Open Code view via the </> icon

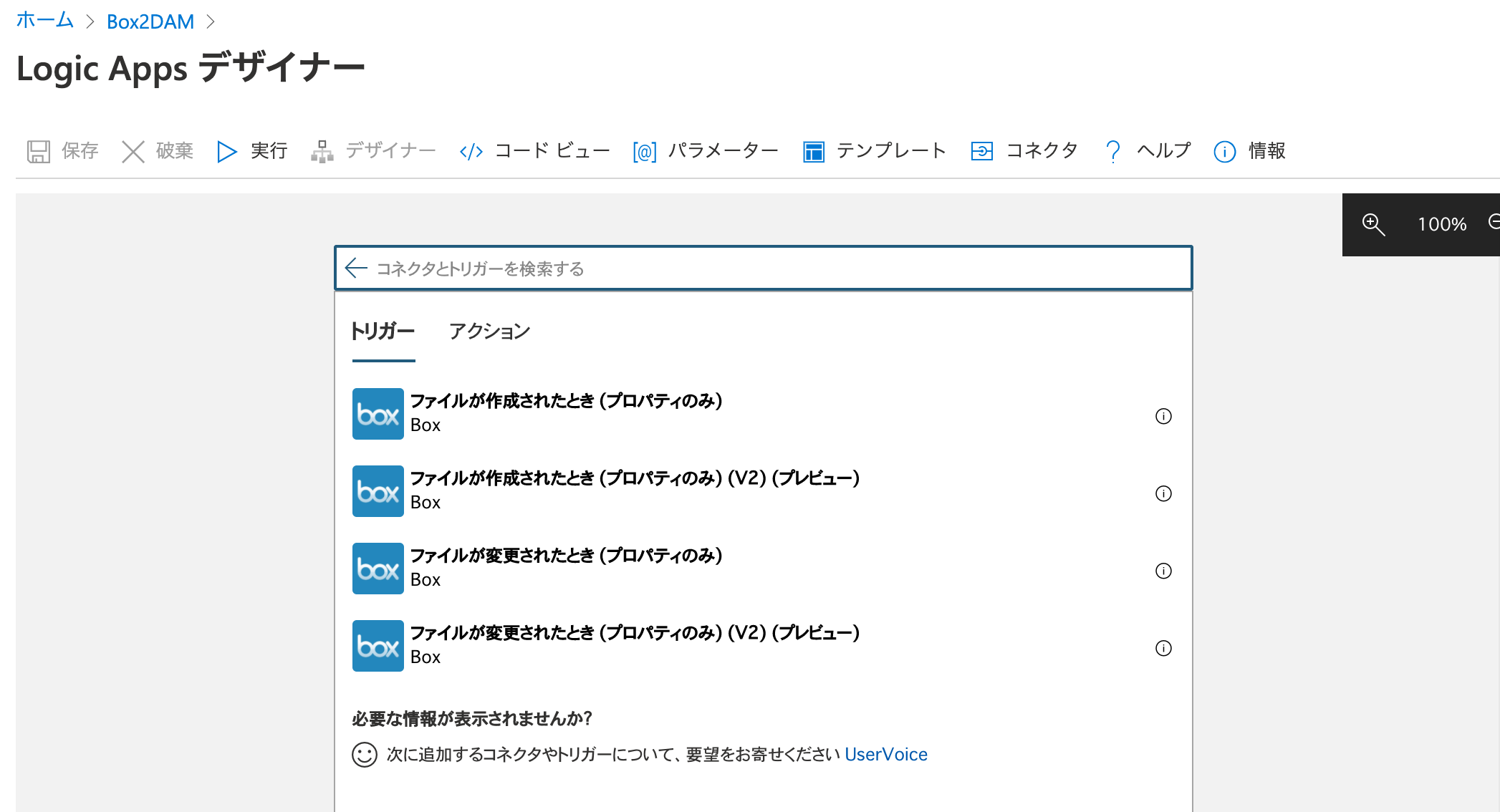click(x=471, y=151)
